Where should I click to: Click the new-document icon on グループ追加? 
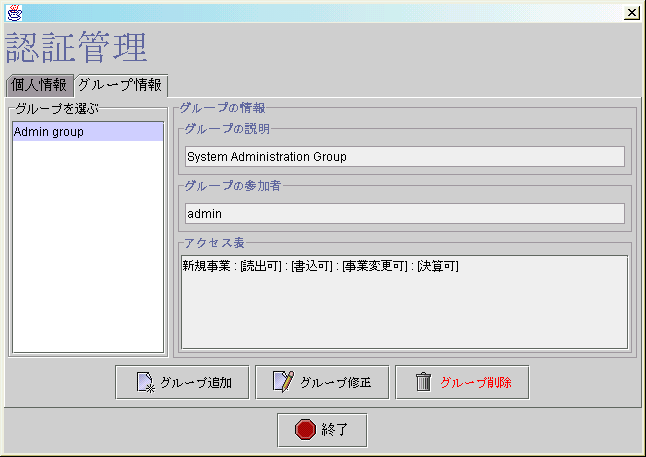click(x=144, y=382)
